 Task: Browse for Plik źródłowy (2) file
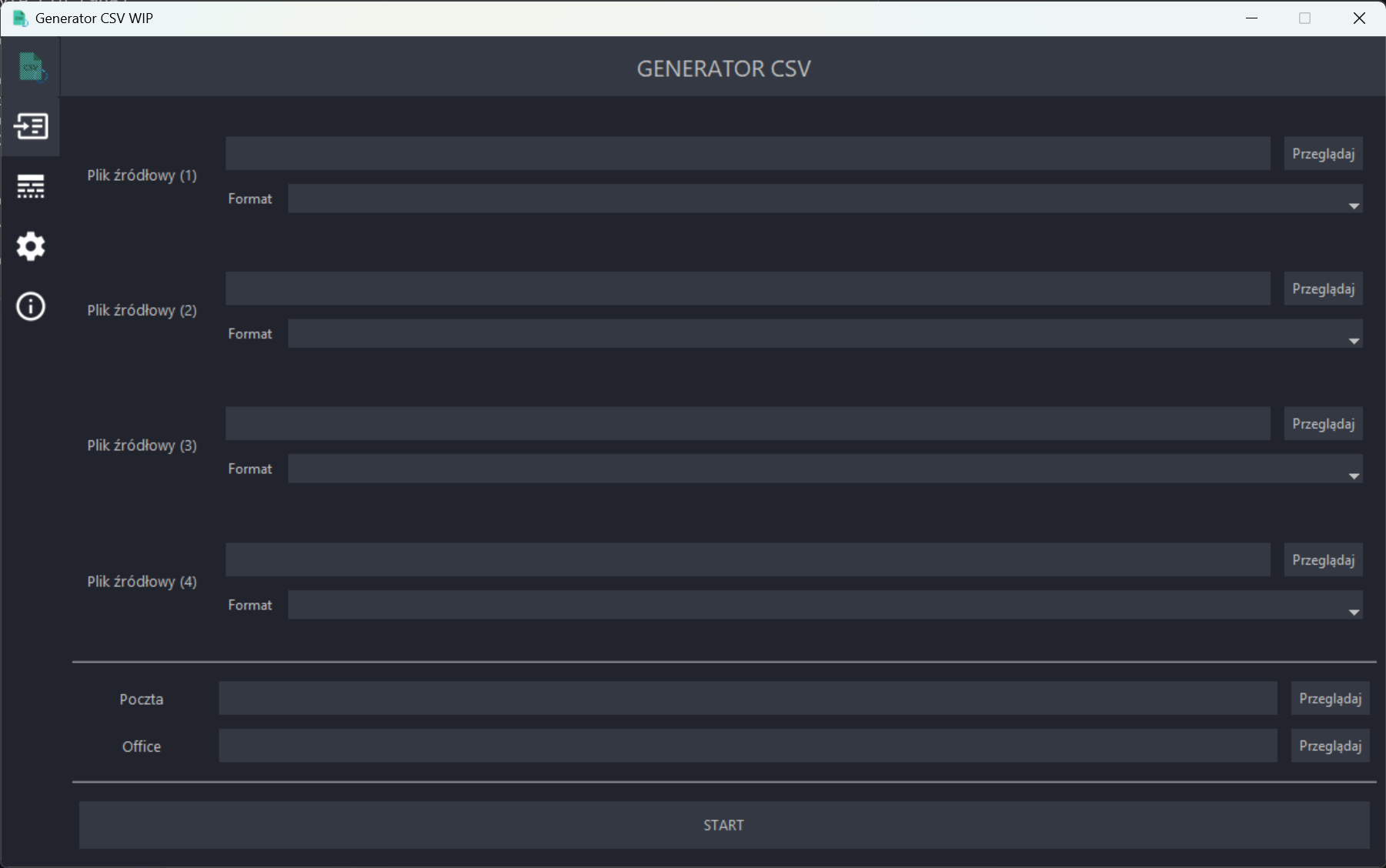point(1323,289)
